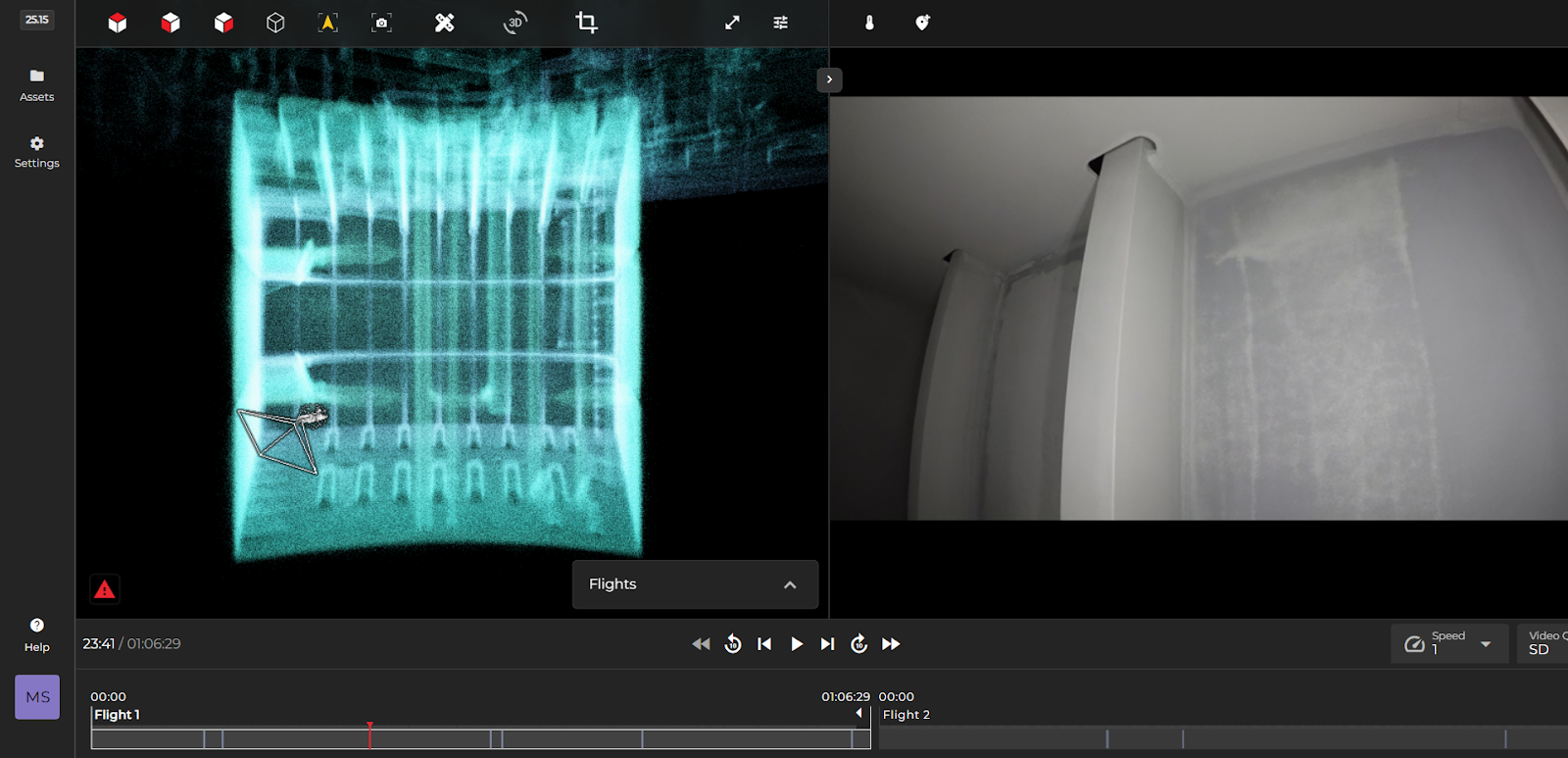
Task: Click the expand fullscreen arrows icon
Action: click(732, 23)
